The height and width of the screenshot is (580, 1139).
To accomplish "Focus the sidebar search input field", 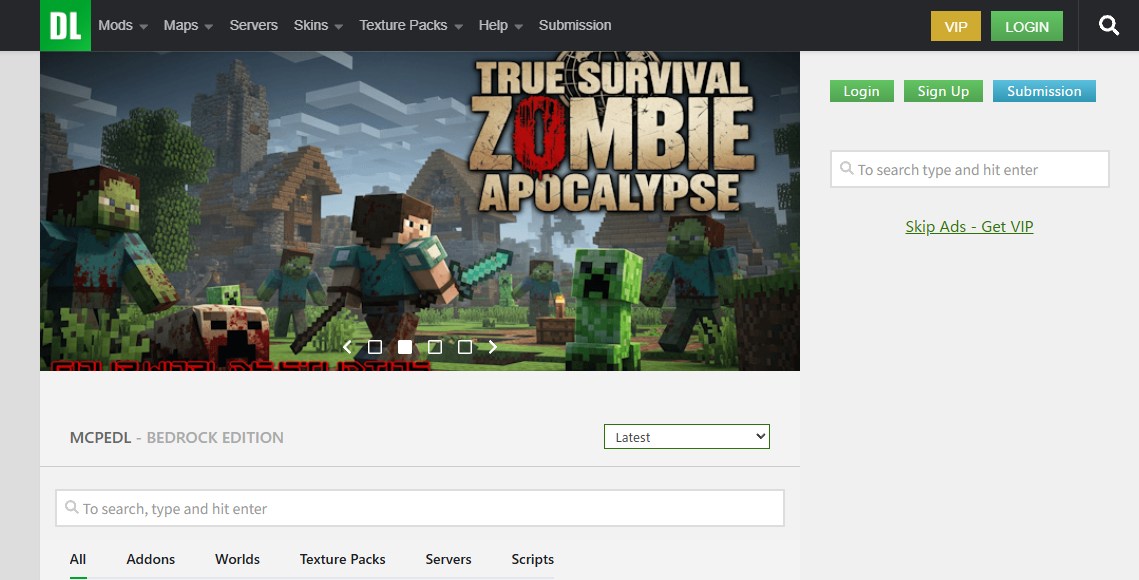I will [x=970, y=169].
